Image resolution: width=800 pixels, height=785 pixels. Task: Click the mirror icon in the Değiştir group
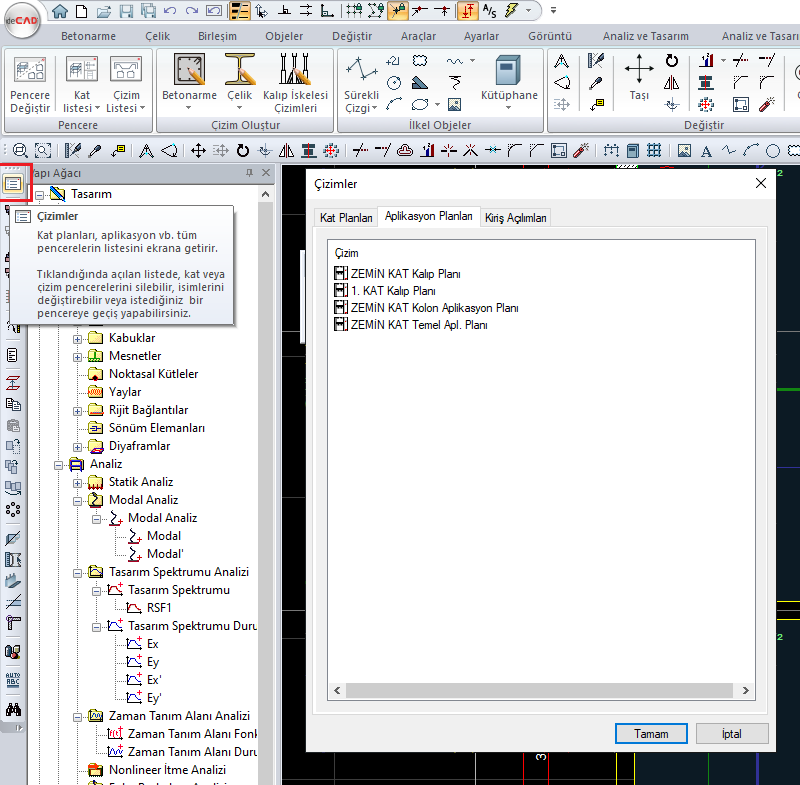671,83
